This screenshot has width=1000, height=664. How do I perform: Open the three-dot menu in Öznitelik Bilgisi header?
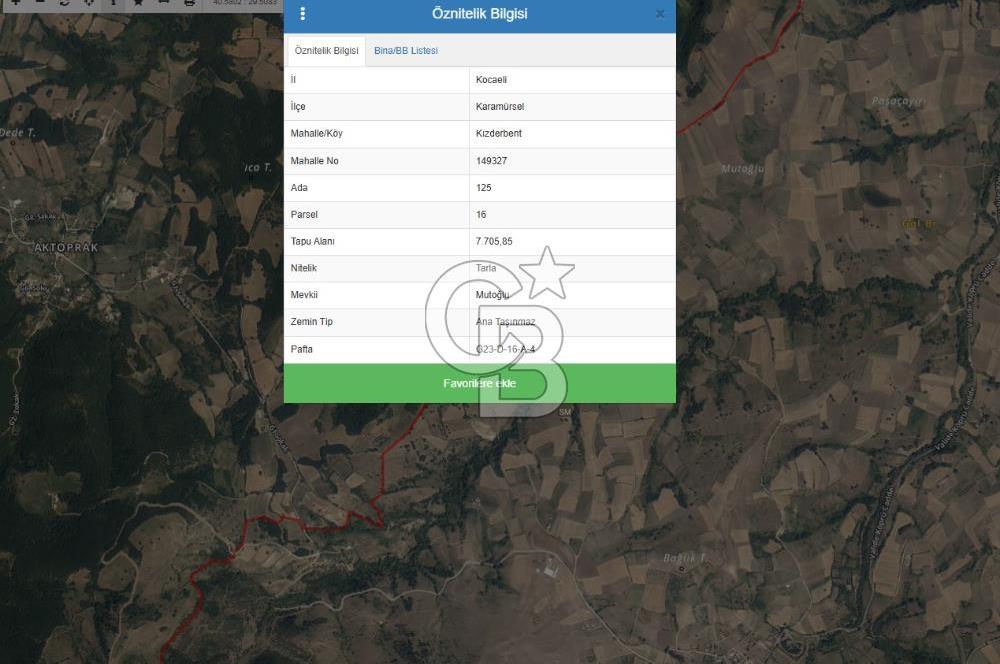pos(302,13)
